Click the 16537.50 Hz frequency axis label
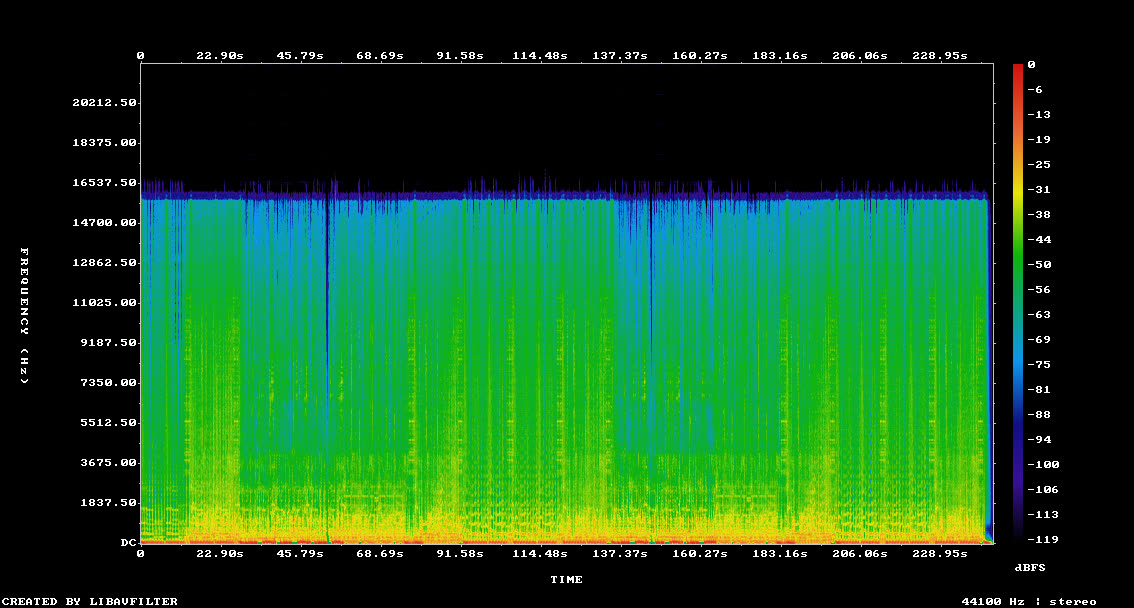Image resolution: width=1134 pixels, height=608 pixels. tap(104, 183)
